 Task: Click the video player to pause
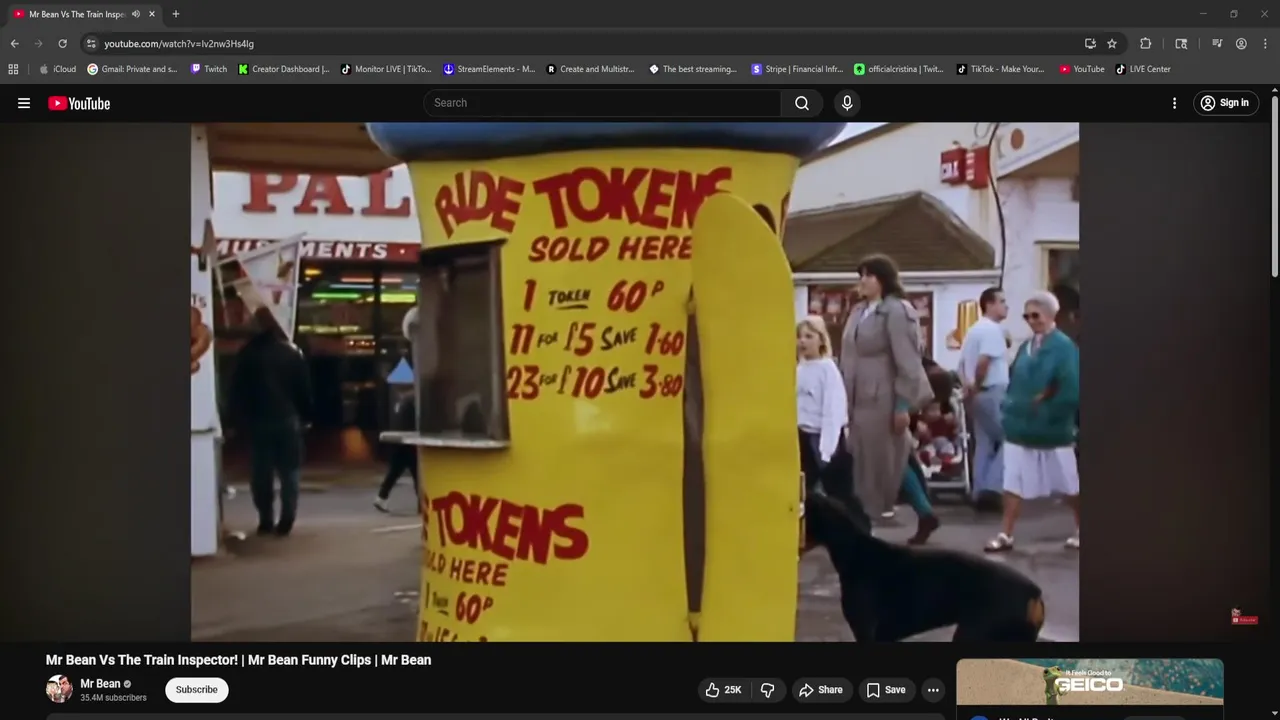coord(635,382)
